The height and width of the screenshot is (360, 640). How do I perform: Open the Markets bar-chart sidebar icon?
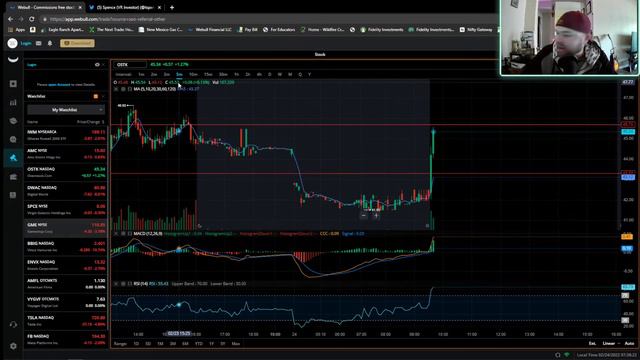point(13,102)
